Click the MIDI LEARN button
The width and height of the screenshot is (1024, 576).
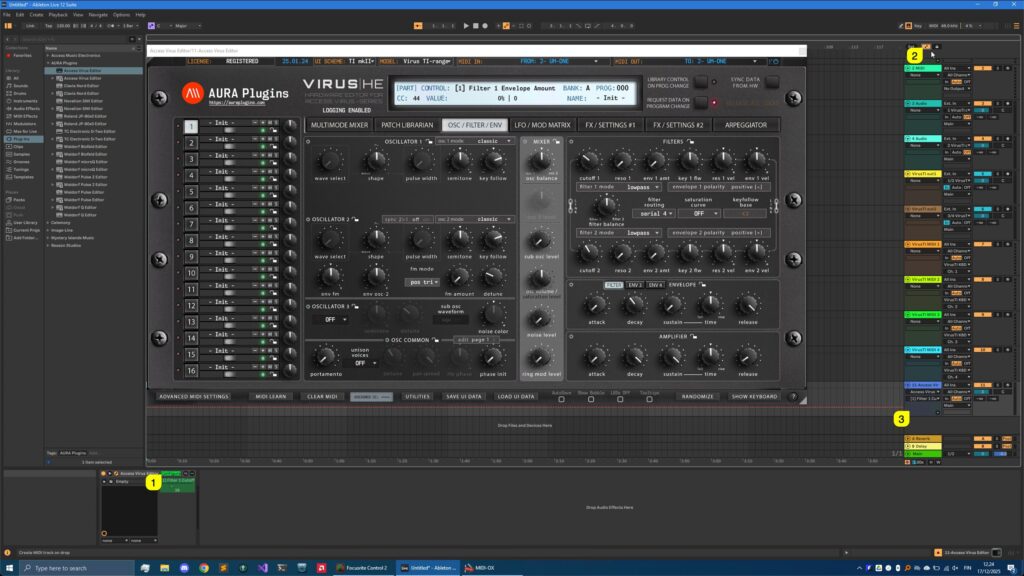coord(271,396)
